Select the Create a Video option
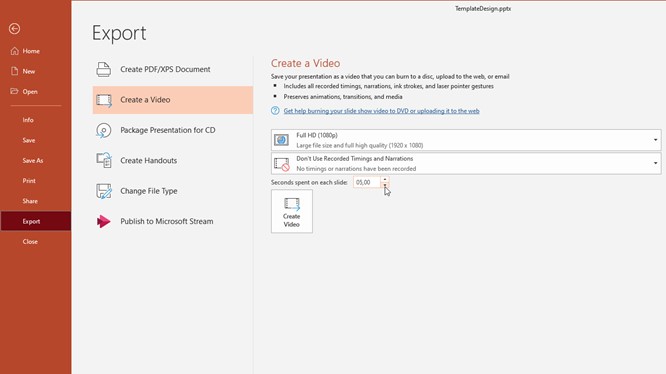Screen dimensions: 666x374 click(173, 100)
